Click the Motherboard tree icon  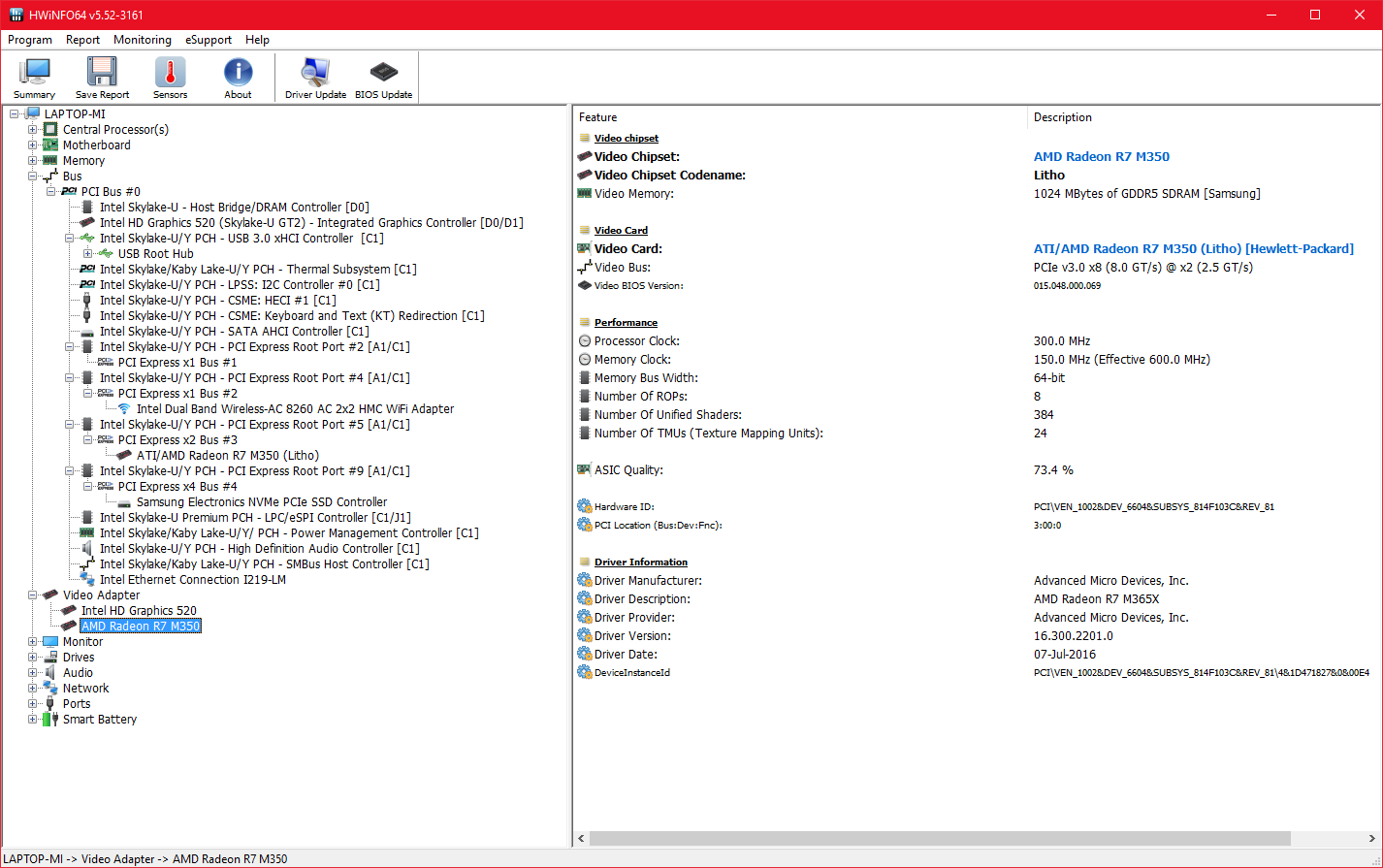(x=50, y=145)
